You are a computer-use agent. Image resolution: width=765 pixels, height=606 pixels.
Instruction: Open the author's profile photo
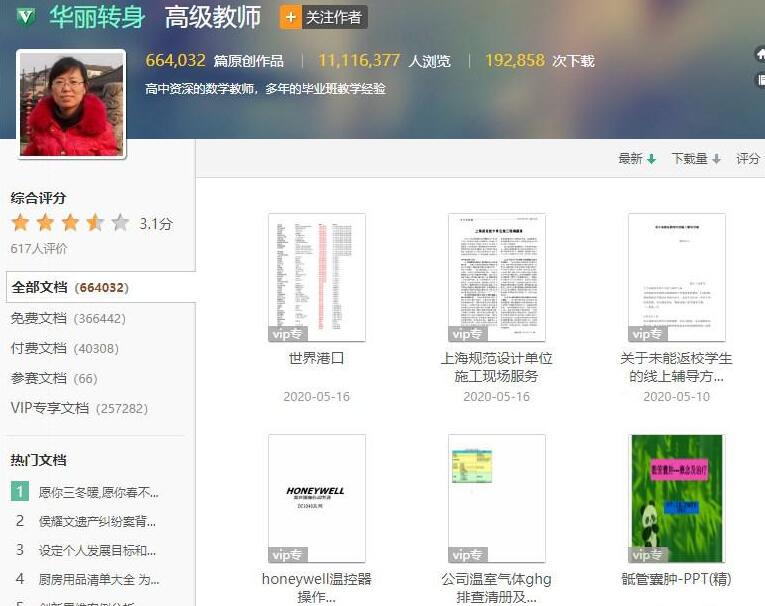click(71, 104)
